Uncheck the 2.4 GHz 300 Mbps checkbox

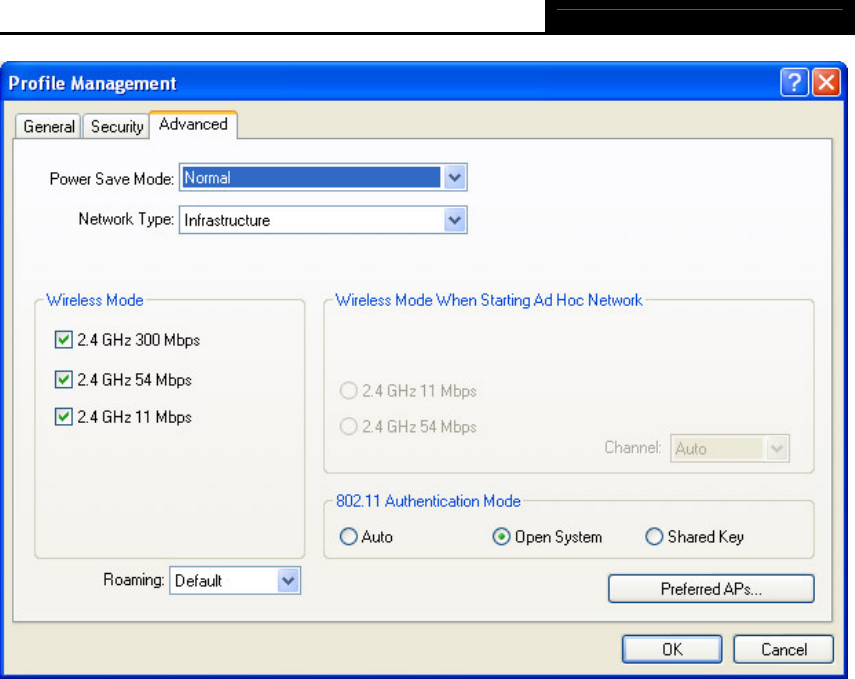click(x=63, y=339)
